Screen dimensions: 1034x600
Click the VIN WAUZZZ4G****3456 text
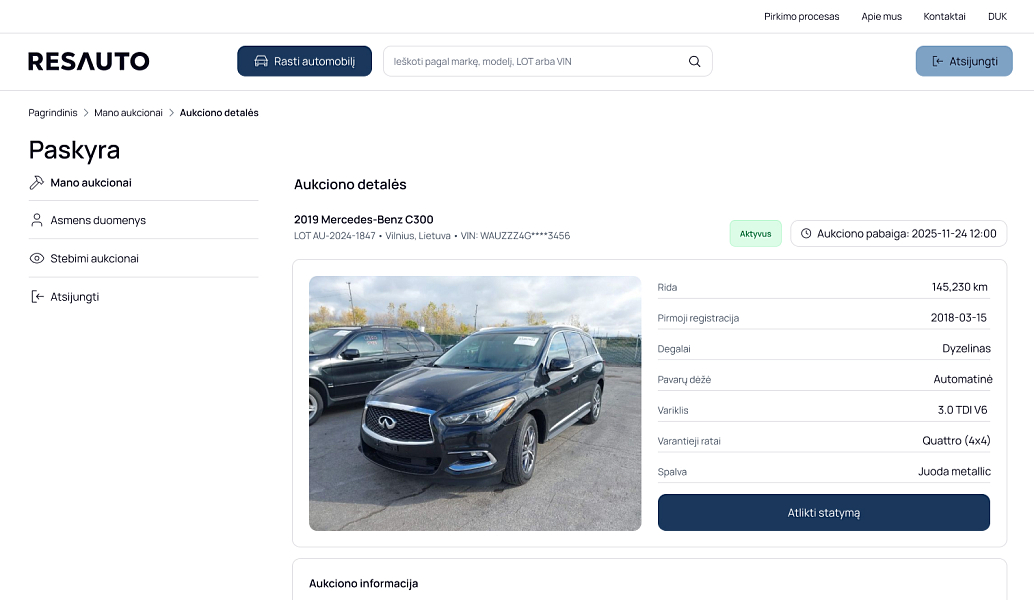515,236
